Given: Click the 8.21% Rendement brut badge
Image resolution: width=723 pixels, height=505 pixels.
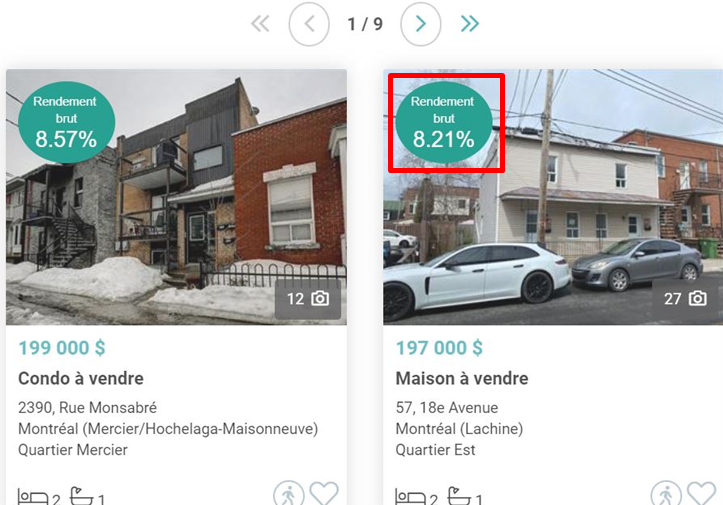Looking at the screenshot, I should (x=444, y=122).
